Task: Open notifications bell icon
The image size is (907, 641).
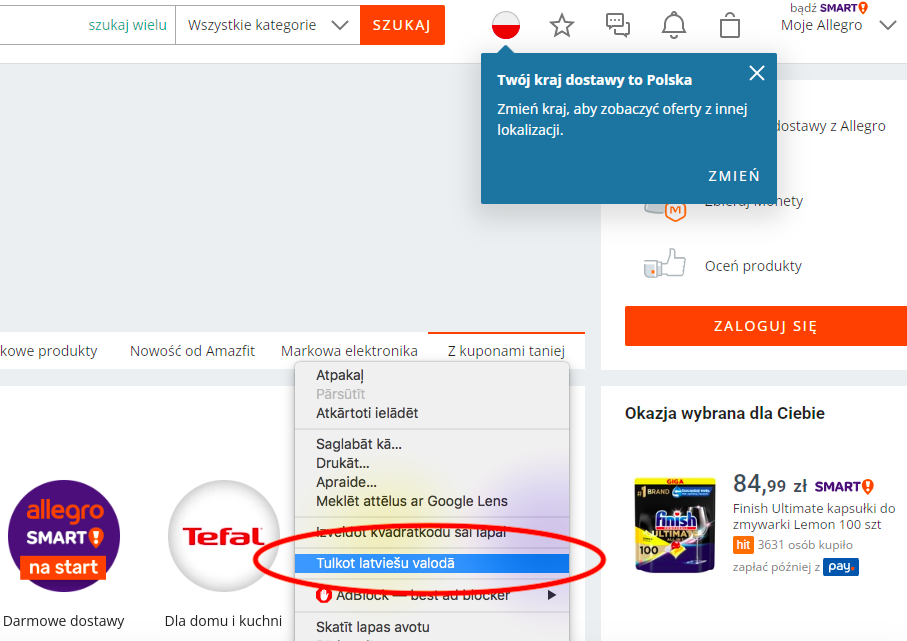Action: point(674,25)
